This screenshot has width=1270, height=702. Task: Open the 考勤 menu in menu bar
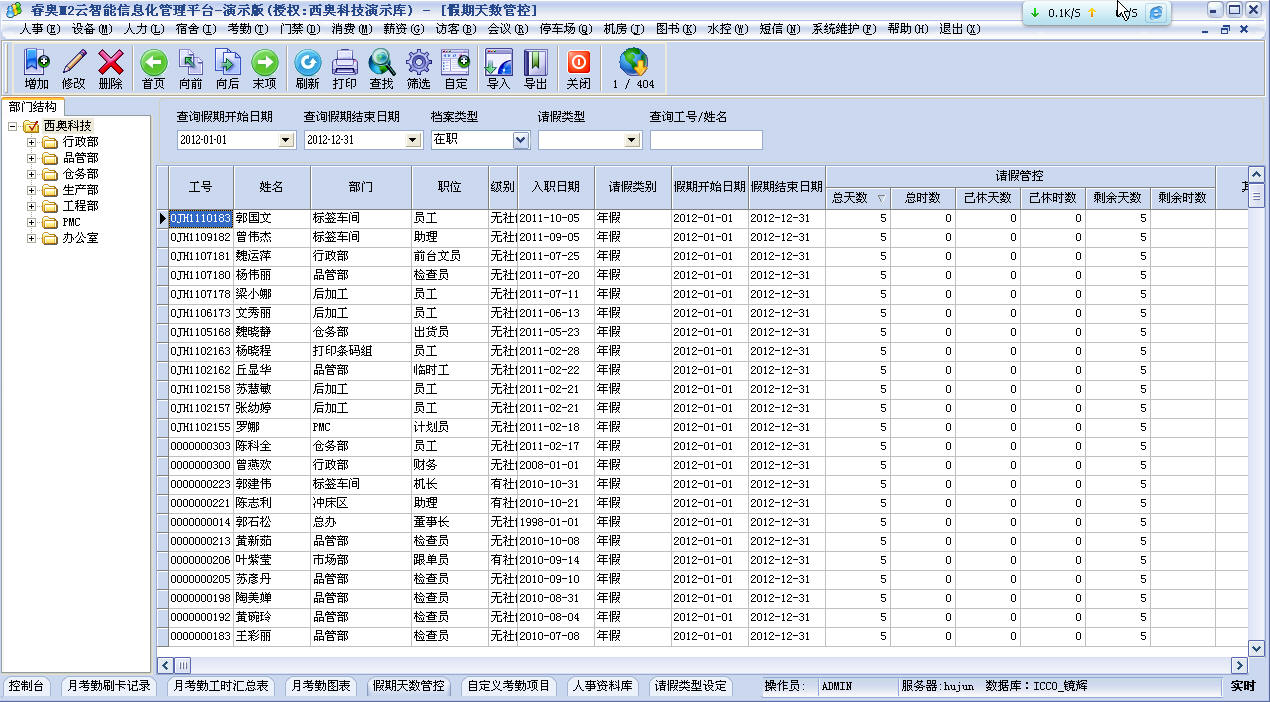(240, 29)
